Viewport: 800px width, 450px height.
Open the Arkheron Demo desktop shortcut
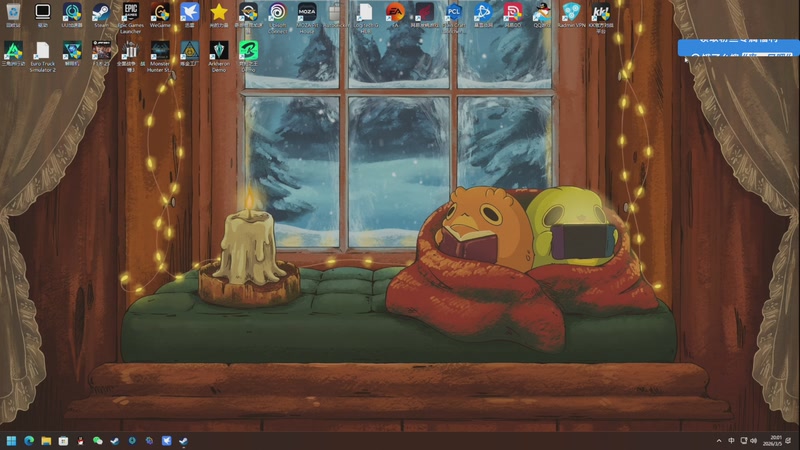[219, 57]
